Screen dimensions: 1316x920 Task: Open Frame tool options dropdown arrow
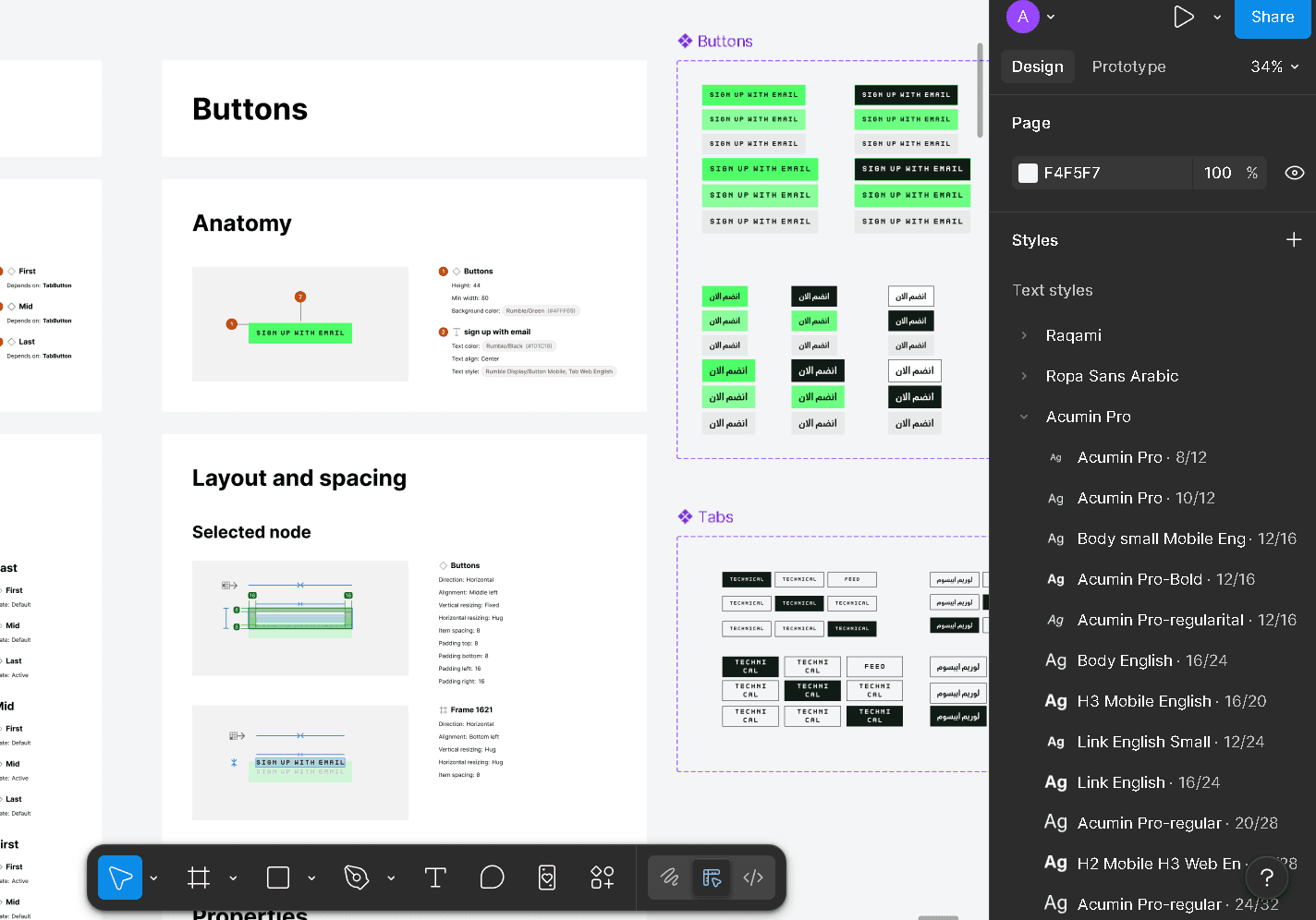[x=233, y=878]
